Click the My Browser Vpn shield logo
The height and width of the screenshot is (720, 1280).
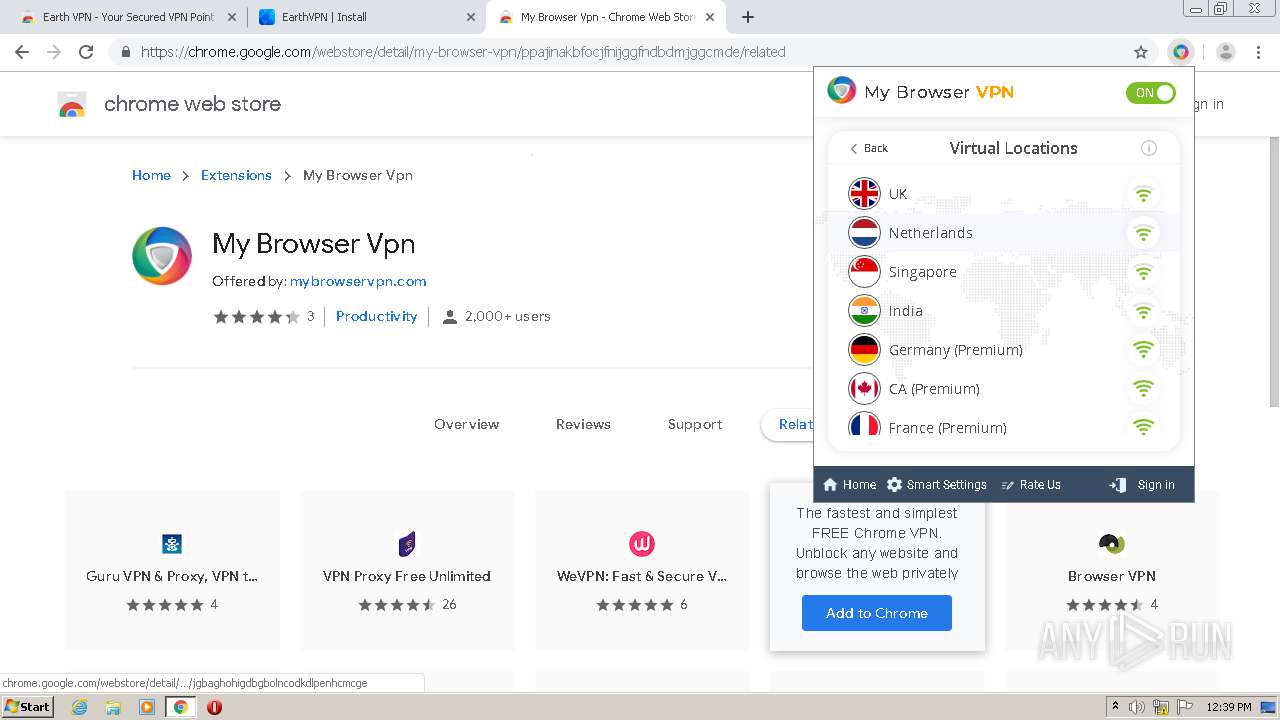(162, 256)
